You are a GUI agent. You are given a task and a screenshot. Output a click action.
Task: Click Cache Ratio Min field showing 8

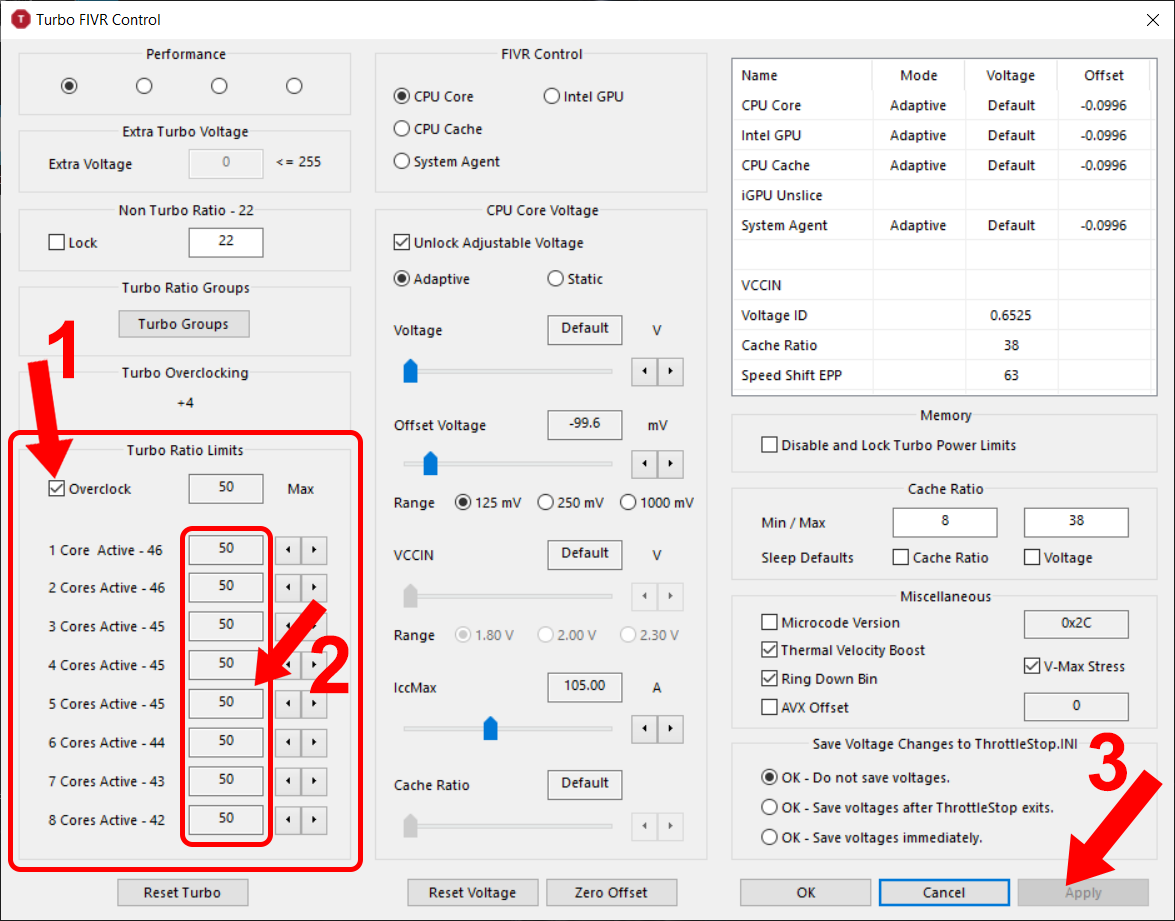tap(944, 522)
